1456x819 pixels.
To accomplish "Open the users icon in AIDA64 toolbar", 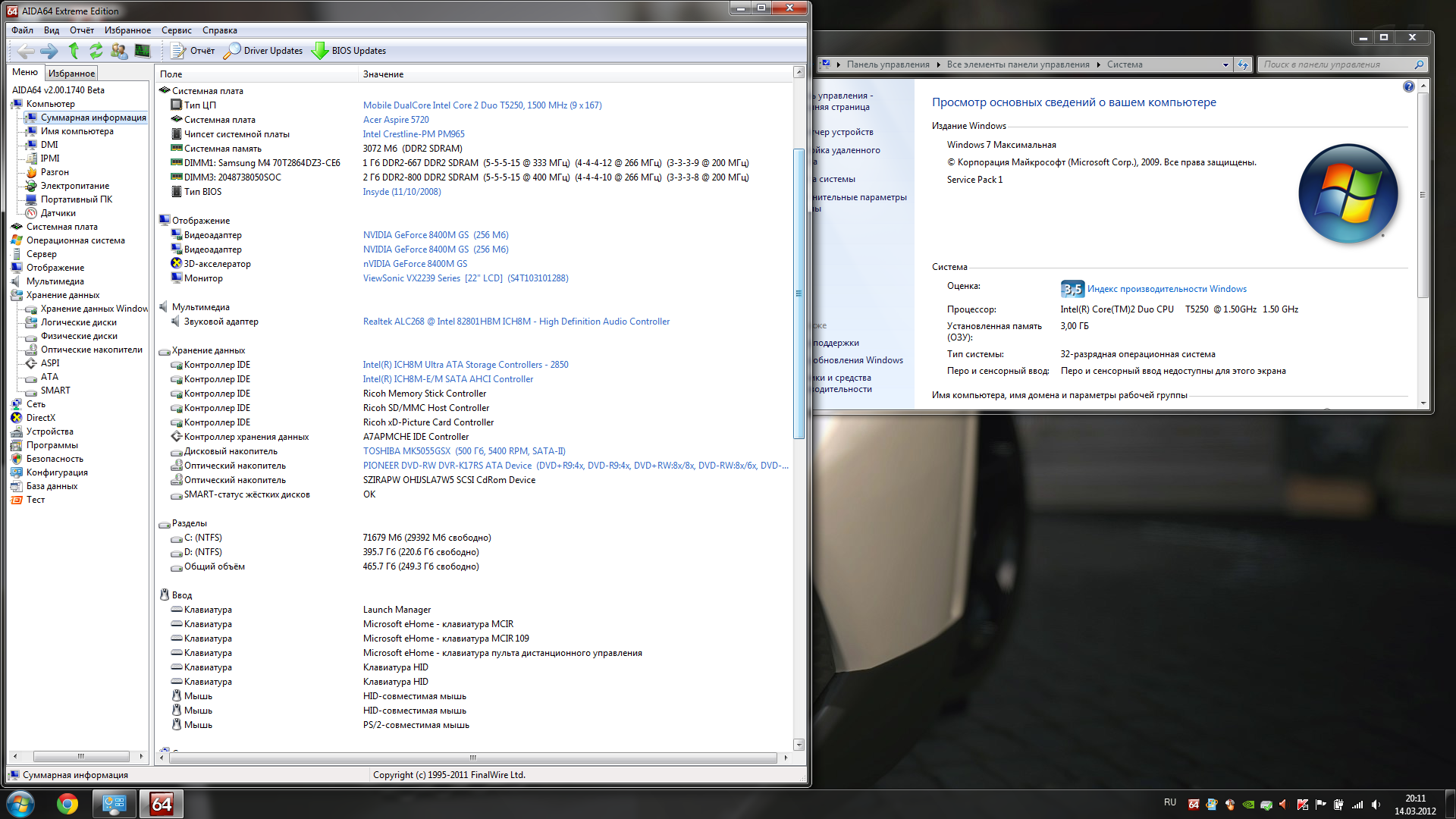I will [x=119, y=51].
